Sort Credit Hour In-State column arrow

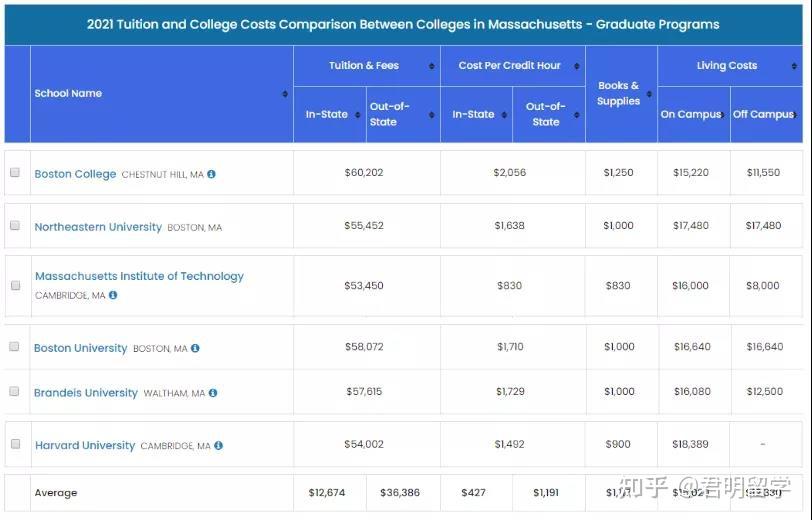tap(504, 114)
